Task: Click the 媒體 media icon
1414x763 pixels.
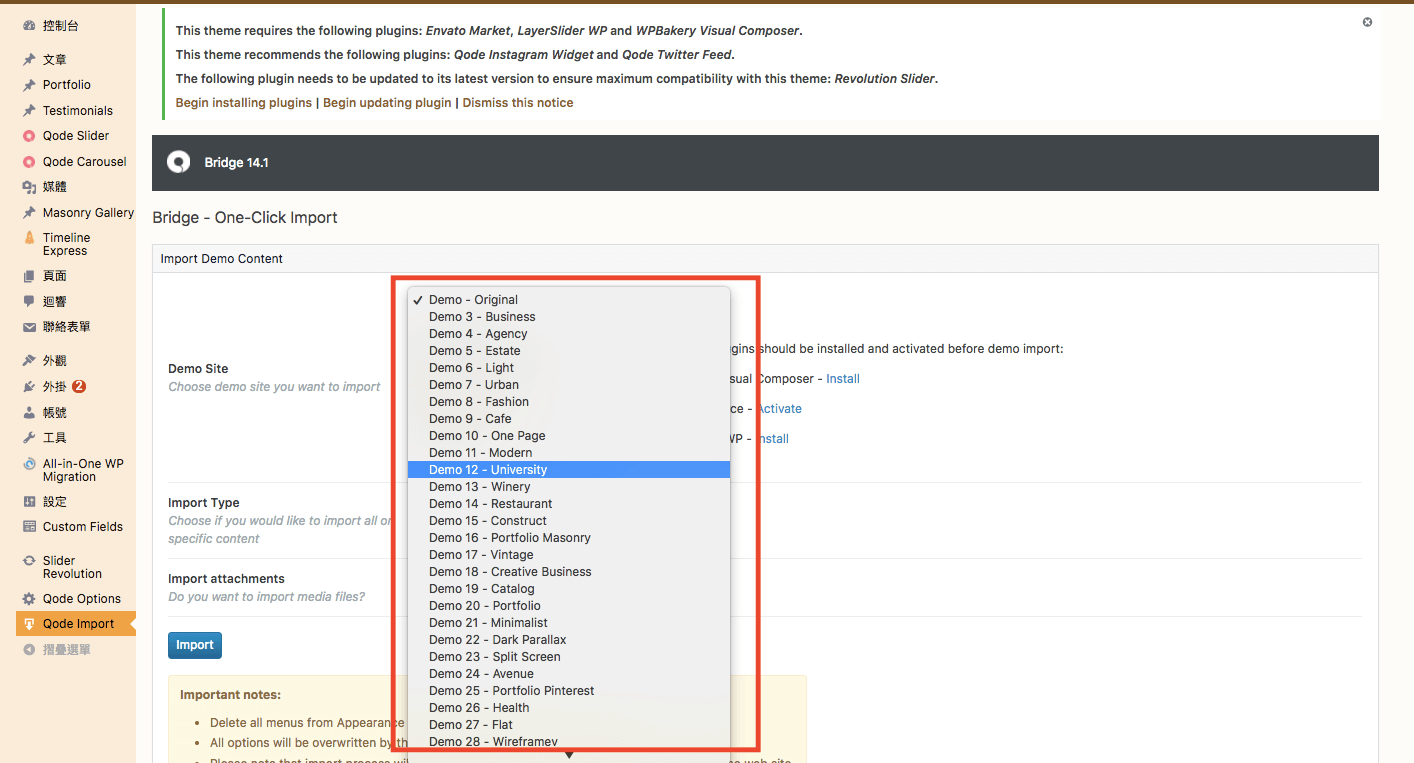Action: (x=29, y=187)
